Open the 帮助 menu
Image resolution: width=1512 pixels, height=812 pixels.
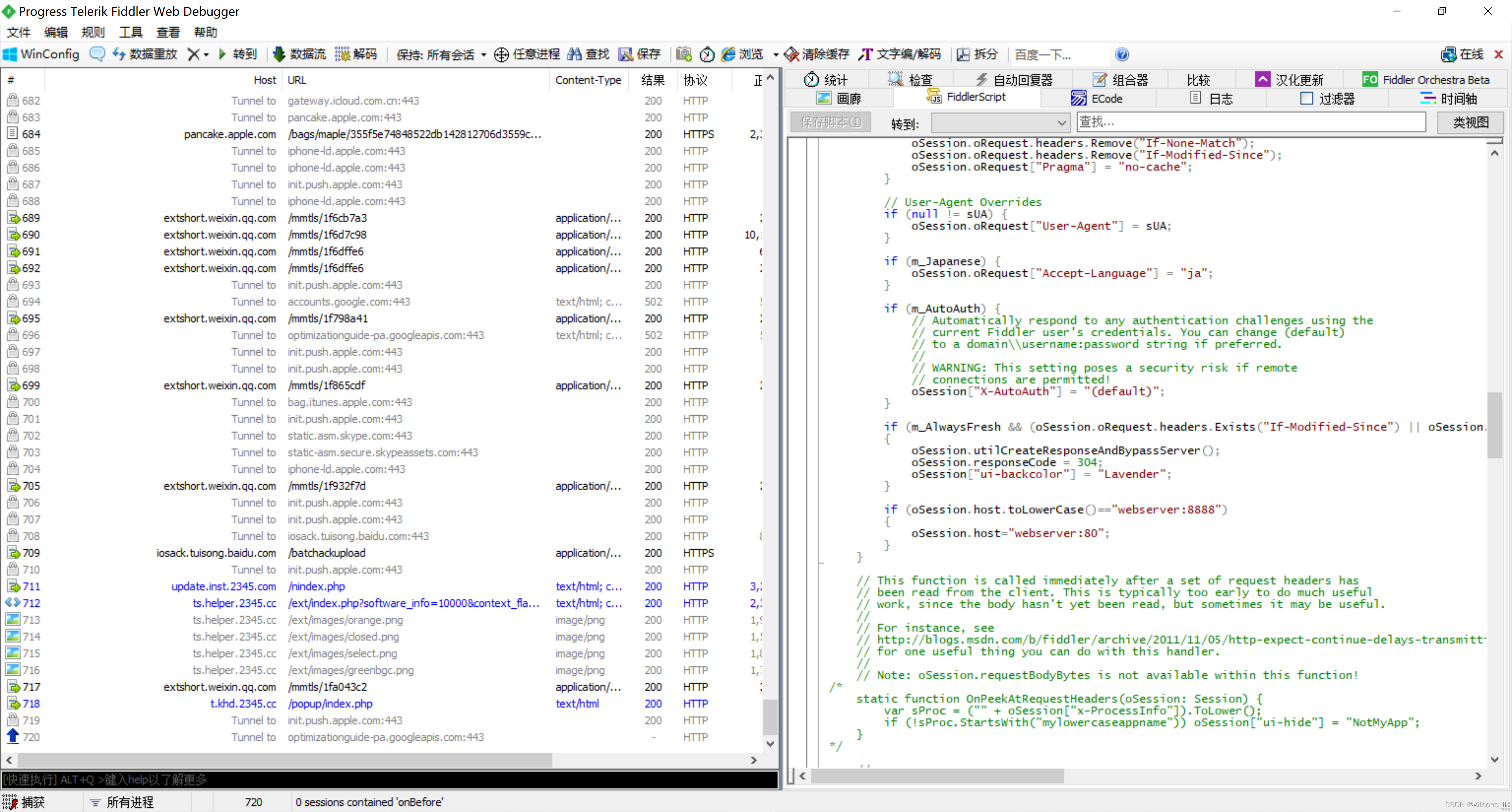coord(206,32)
